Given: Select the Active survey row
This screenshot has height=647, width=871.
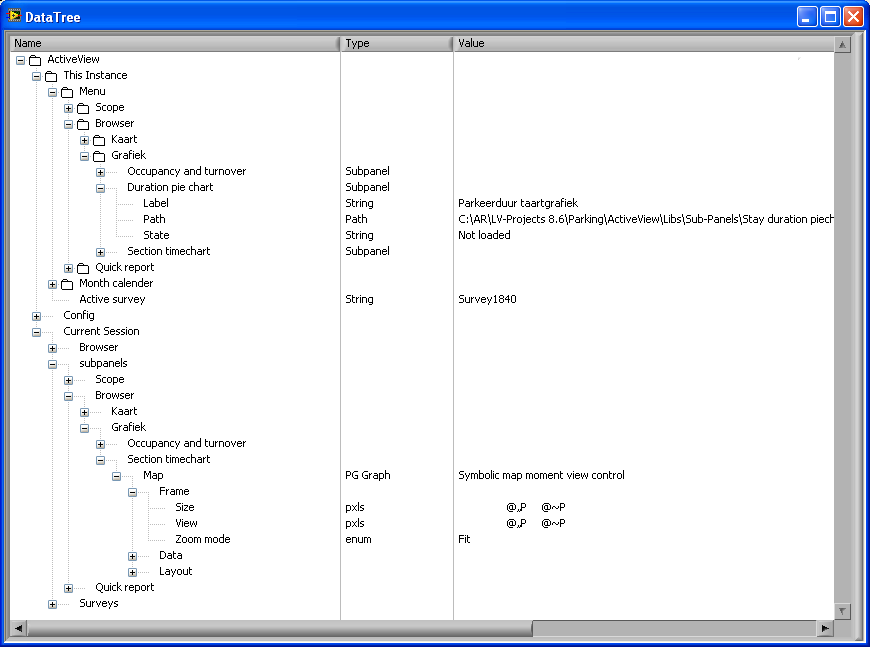Looking at the screenshot, I should 112,299.
